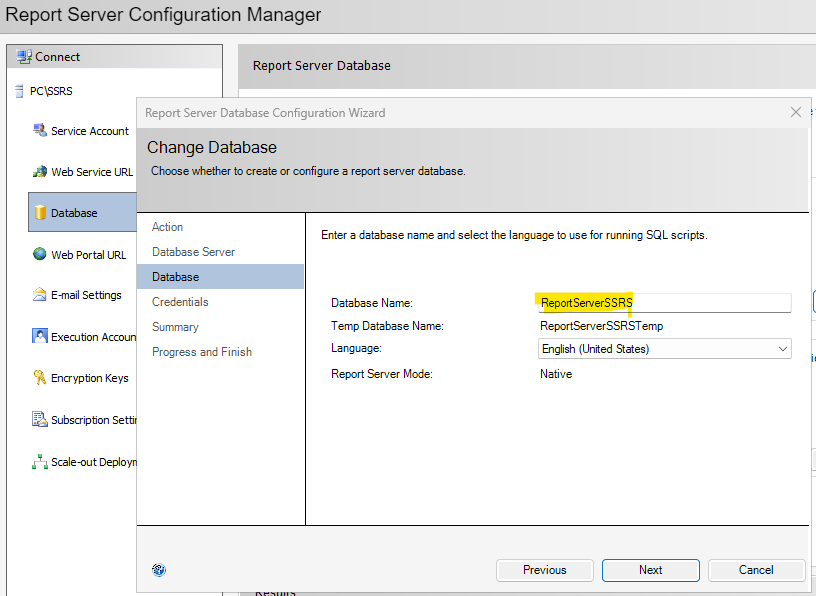
Task: Click the Web Service URL icon
Action: (x=40, y=171)
